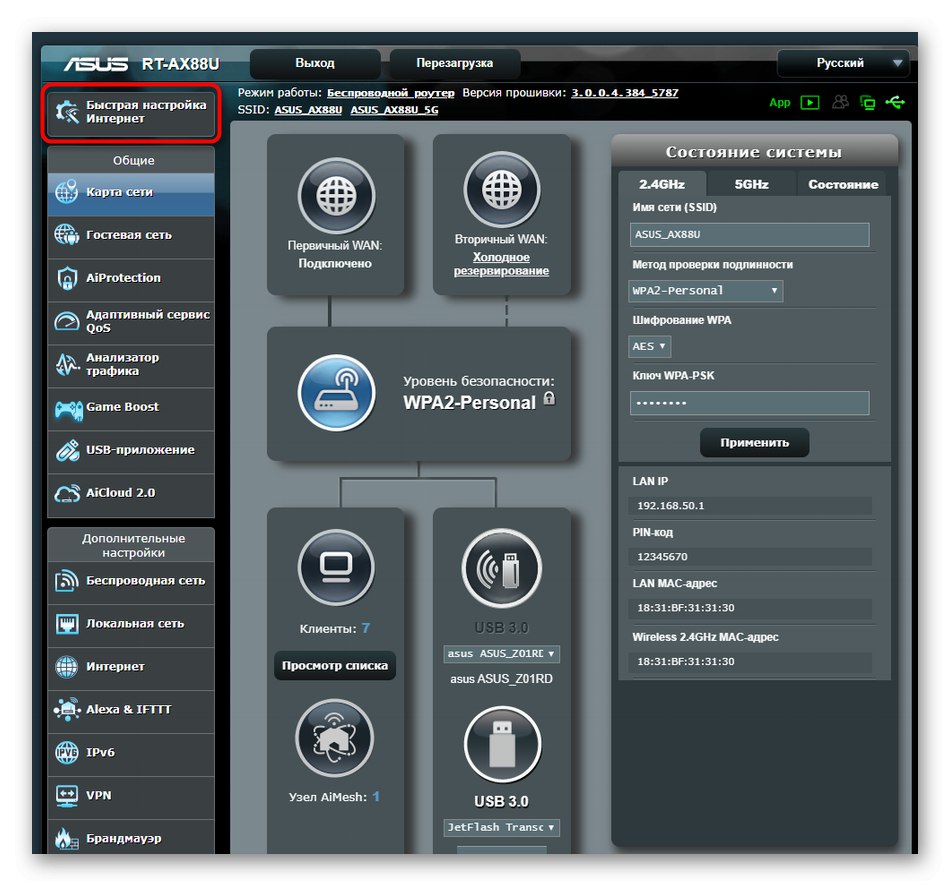Open Quick Internet Setup (Быстрая настройка Интернет)
Viewport: 950px width, 886px height.
click(x=131, y=112)
